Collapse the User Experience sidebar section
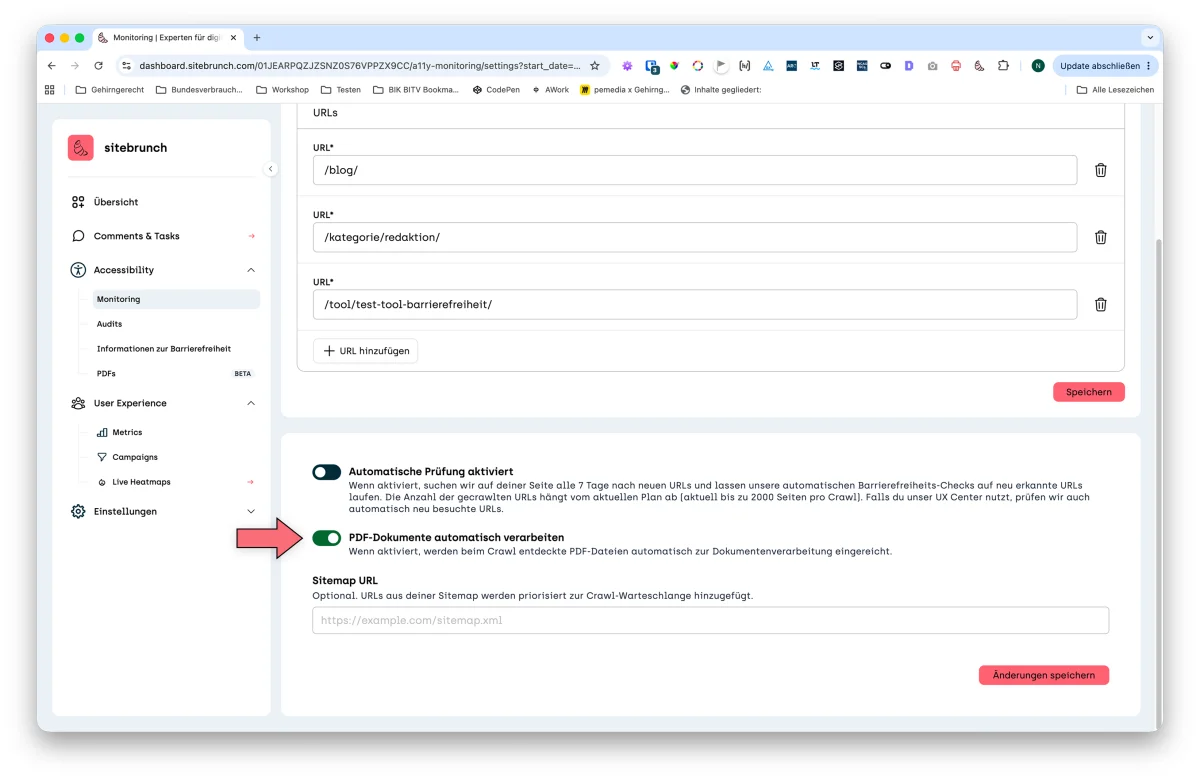This screenshot has width=1200, height=780. point(251,403)
